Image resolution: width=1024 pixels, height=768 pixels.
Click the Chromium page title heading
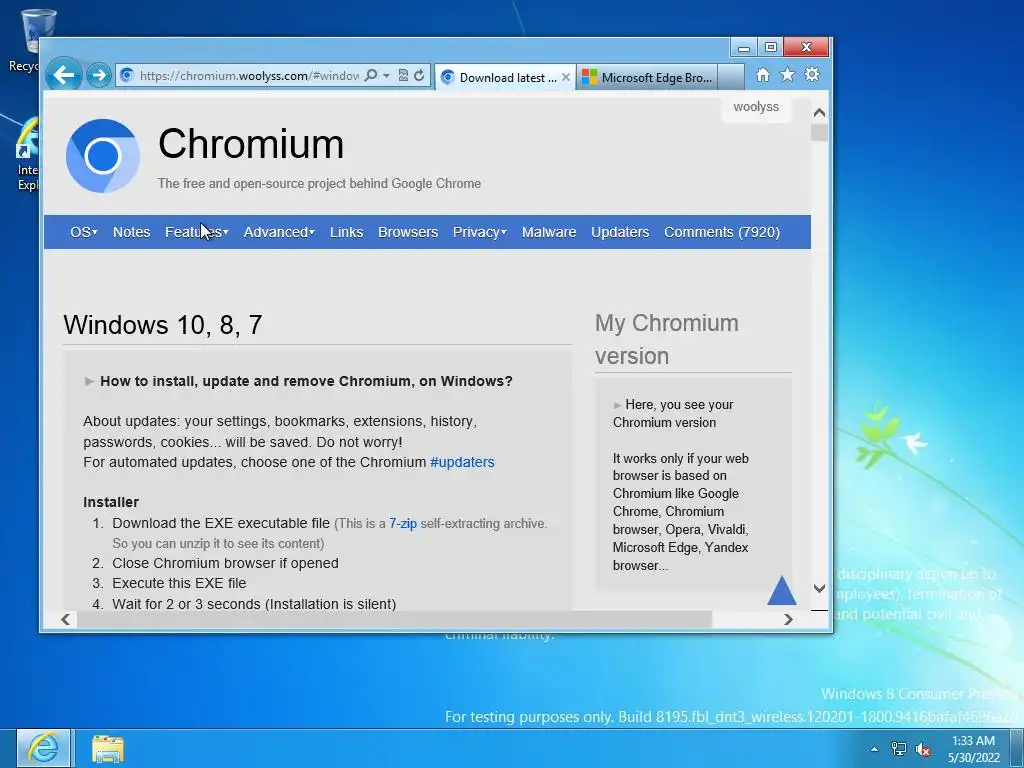[251, 144]
